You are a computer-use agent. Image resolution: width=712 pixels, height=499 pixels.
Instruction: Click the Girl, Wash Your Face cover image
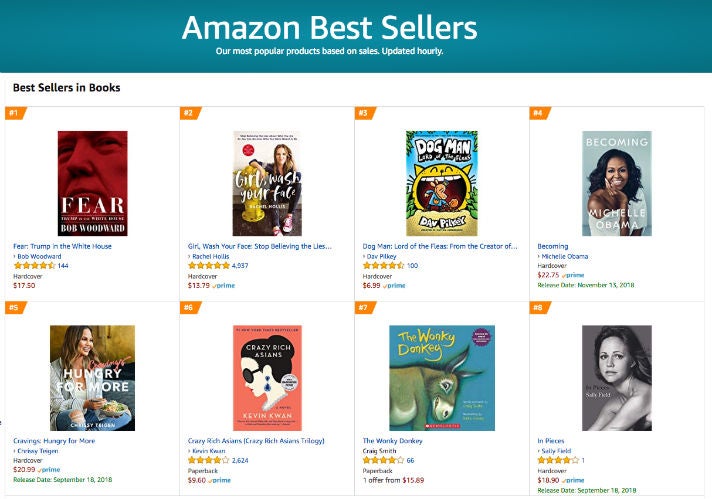click(267, 183)
